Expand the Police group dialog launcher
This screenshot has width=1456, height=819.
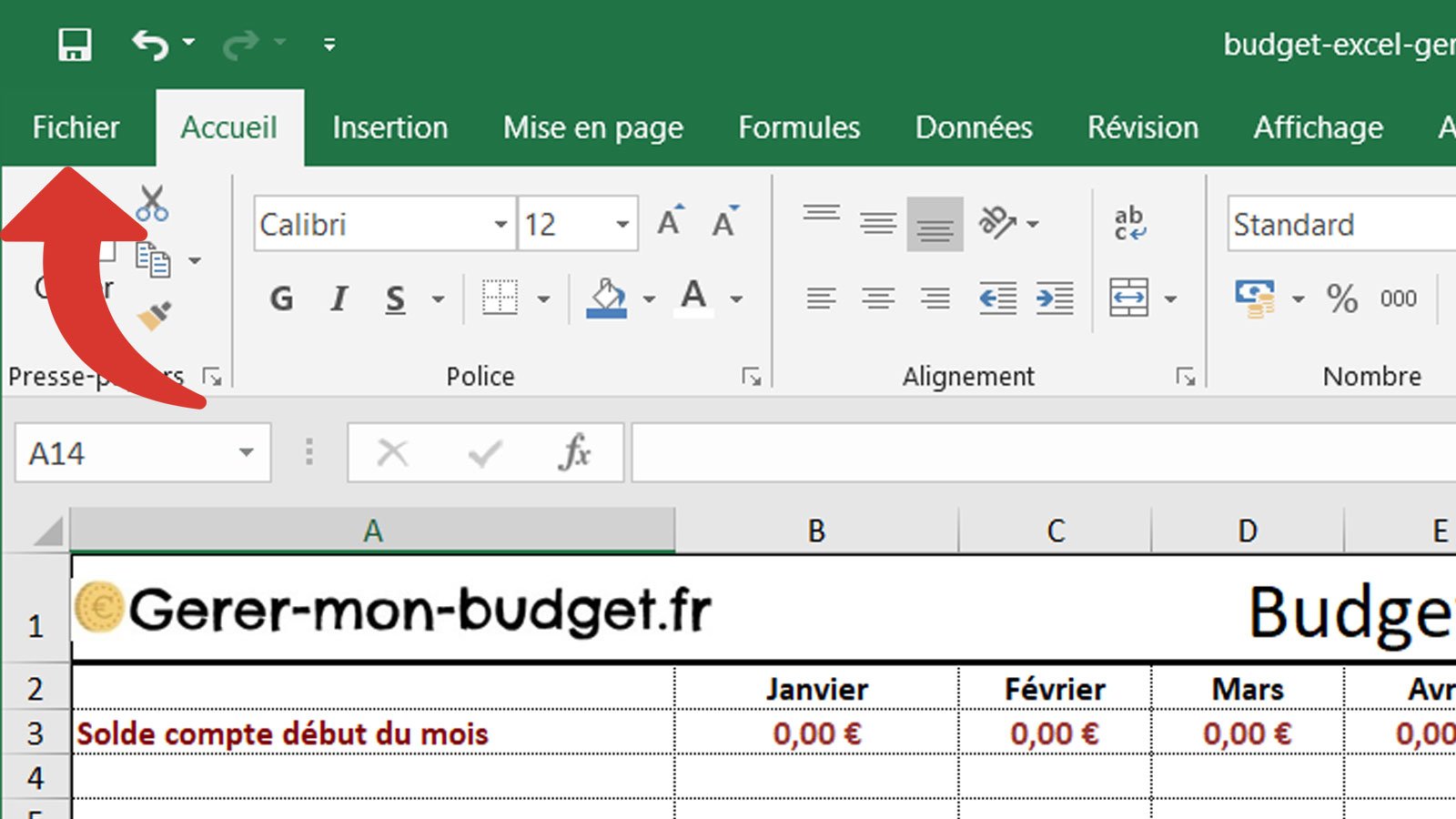click(752, 376)
